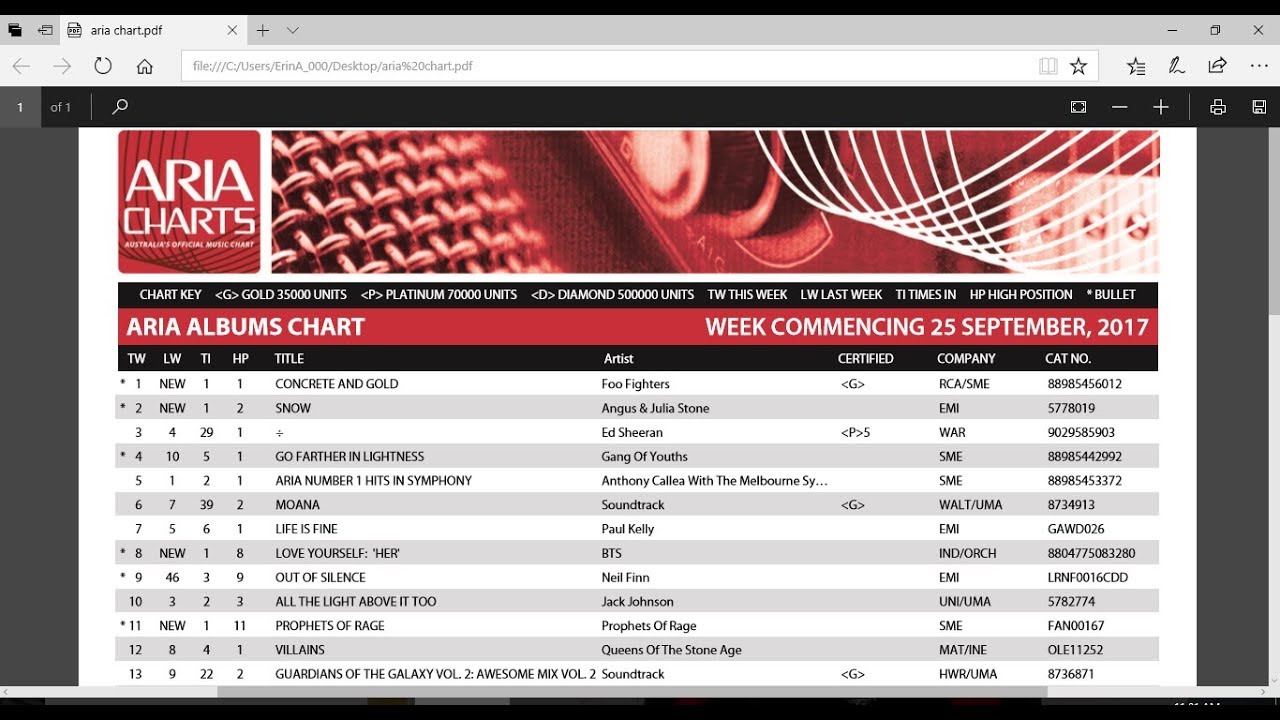Image resolution: width=1280 pixels, height=720 pixels.
Task: Select title GO FARTHER IN LIGHTNESS
Action: point(350,456)
